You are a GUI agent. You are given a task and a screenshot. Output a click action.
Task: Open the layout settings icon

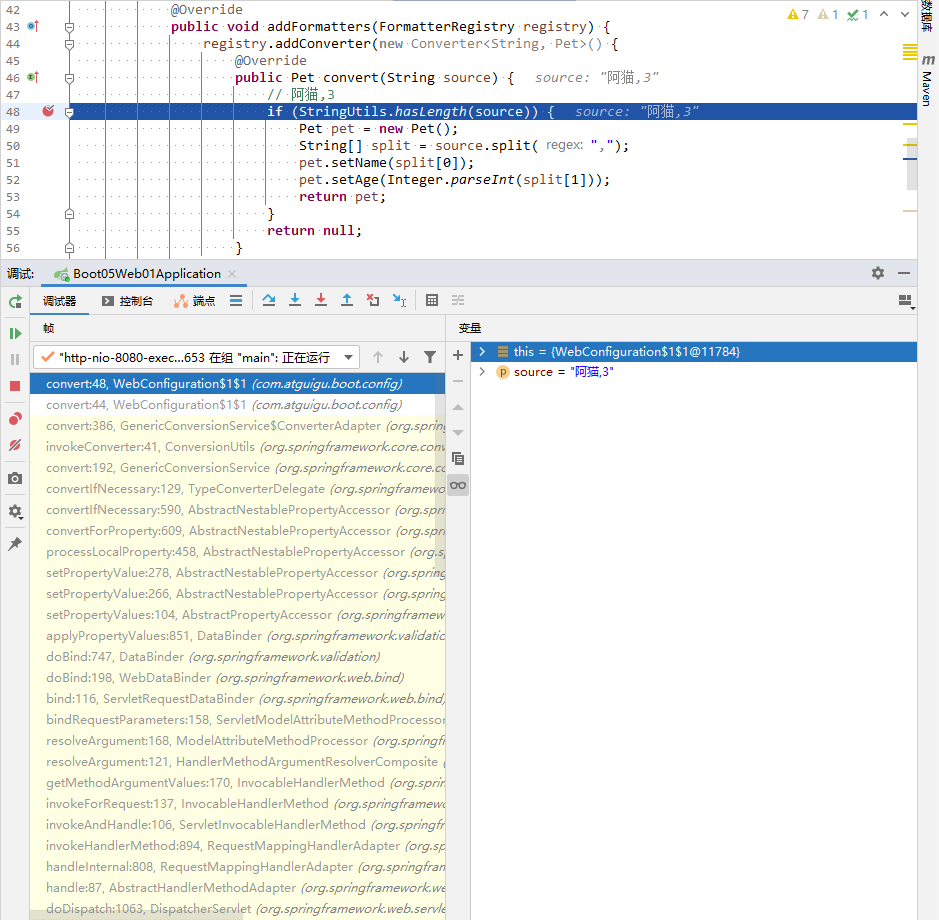[906, 301]
